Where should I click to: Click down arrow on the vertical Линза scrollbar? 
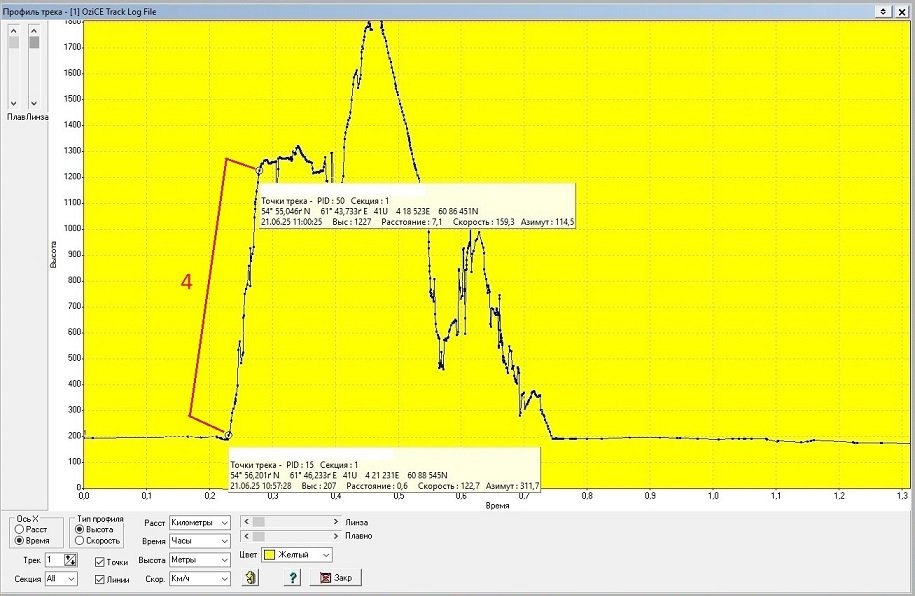tap(34, 103)
